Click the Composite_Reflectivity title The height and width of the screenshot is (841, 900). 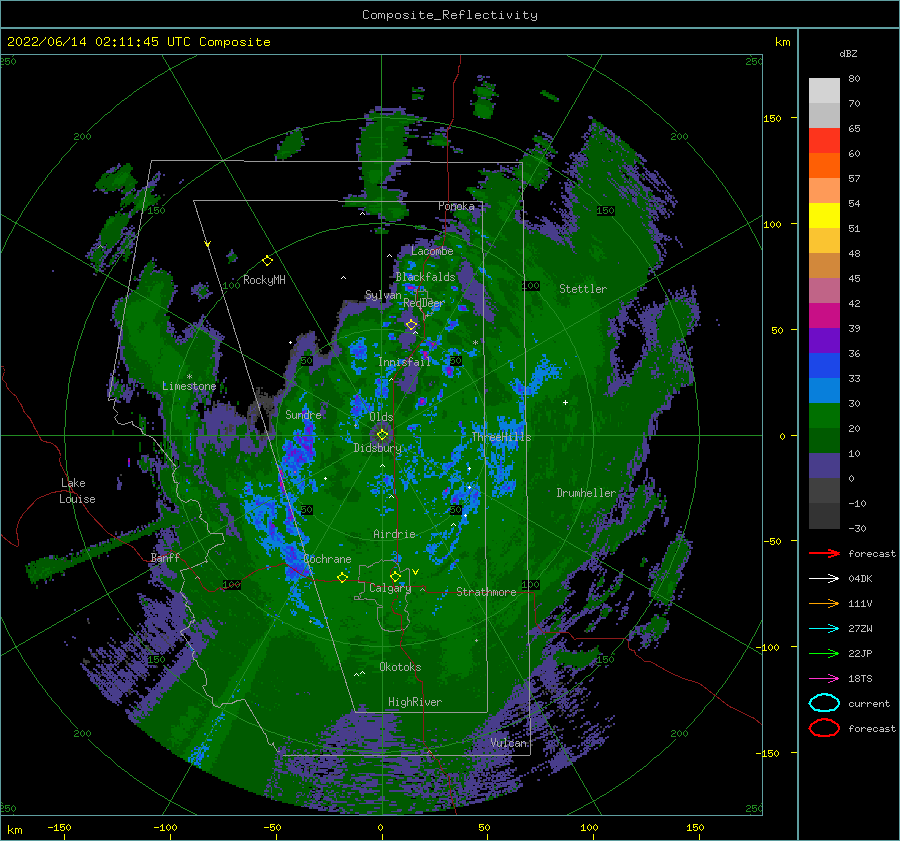tap(450, 15)
